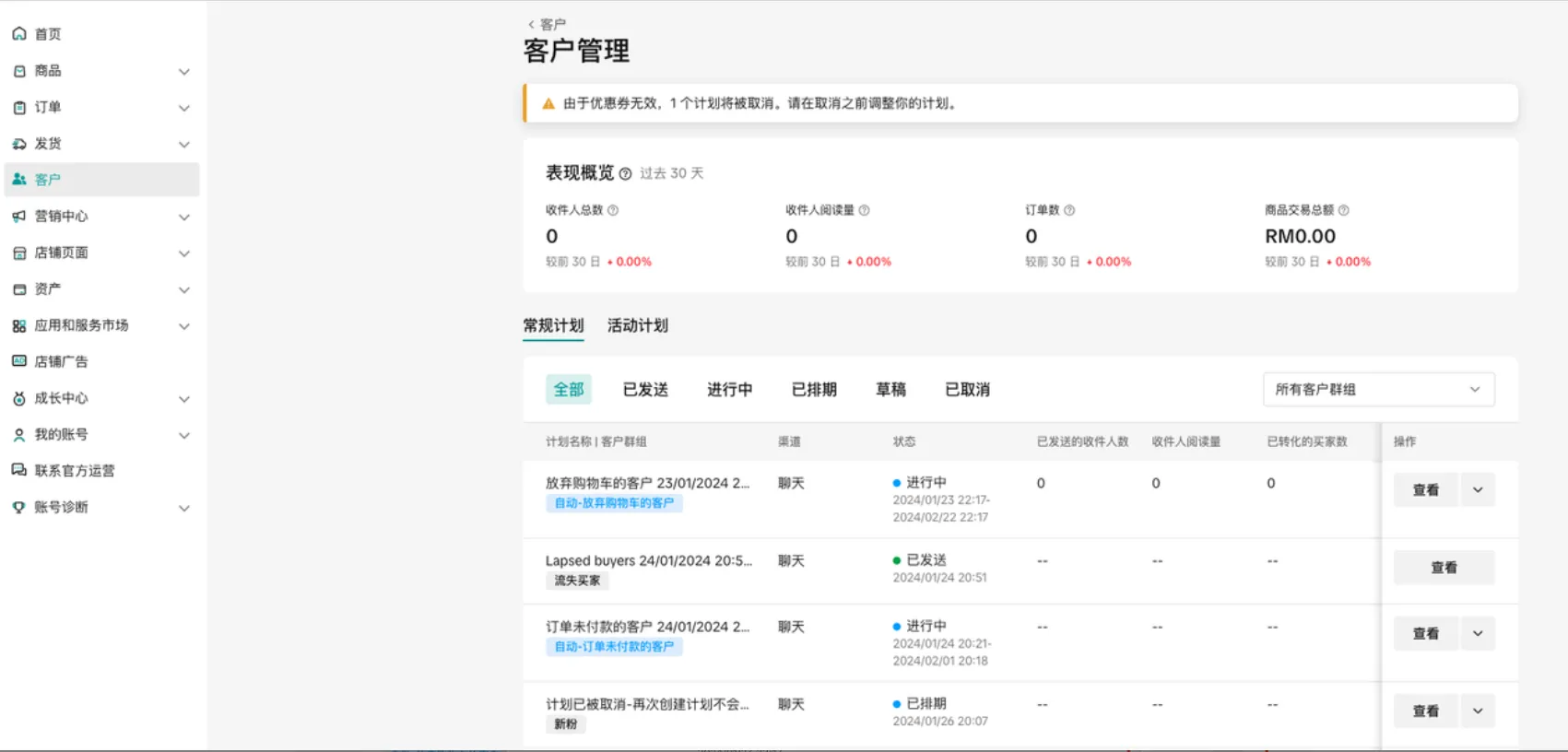This screenshot has width=1568, height=752.
Task: Click 查看 for 放弃购物车的客户 plan
Action: click(1425, 489)
